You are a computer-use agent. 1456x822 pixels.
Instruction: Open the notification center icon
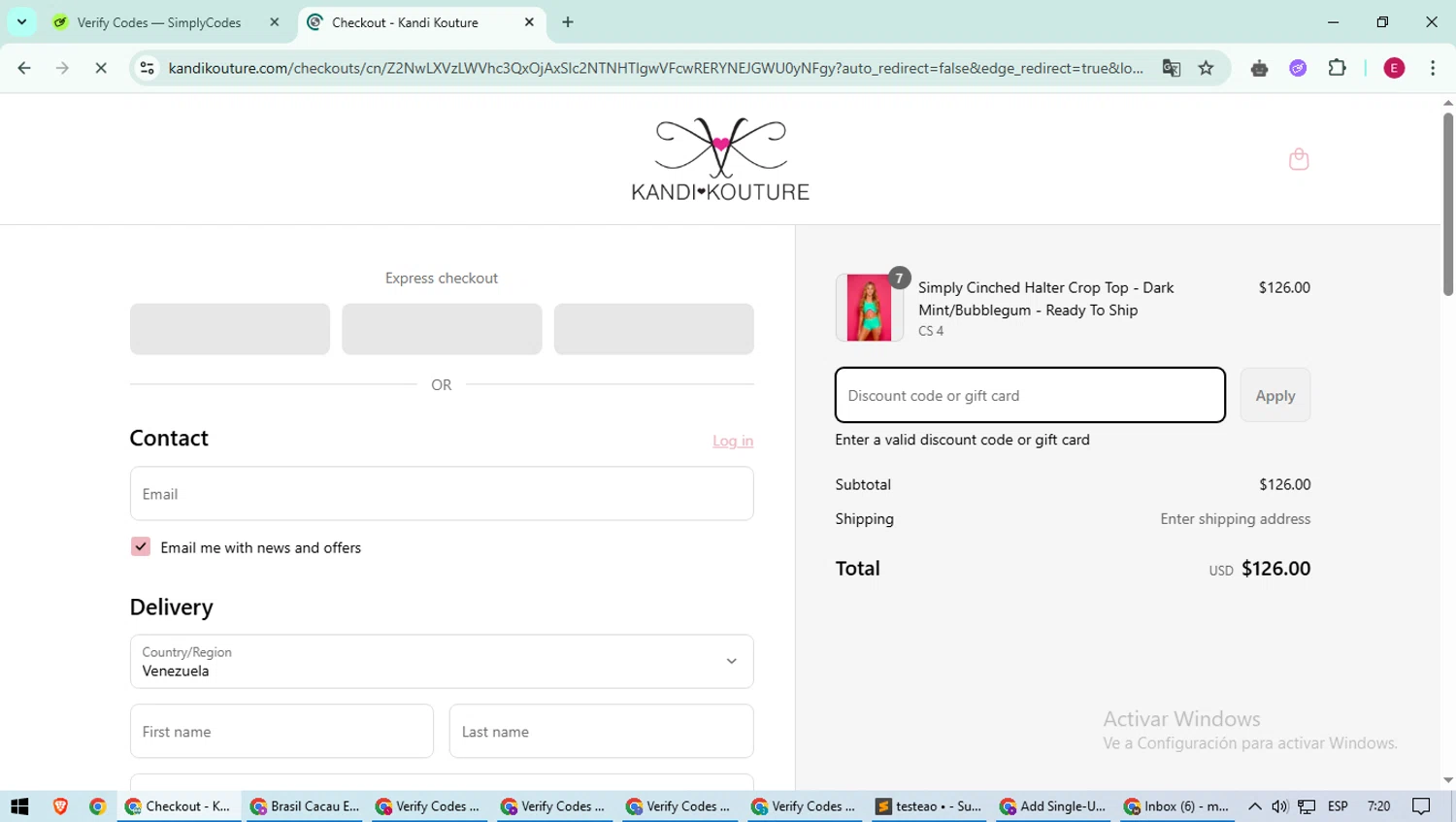pyautogui.click(x=1422, y=806)
